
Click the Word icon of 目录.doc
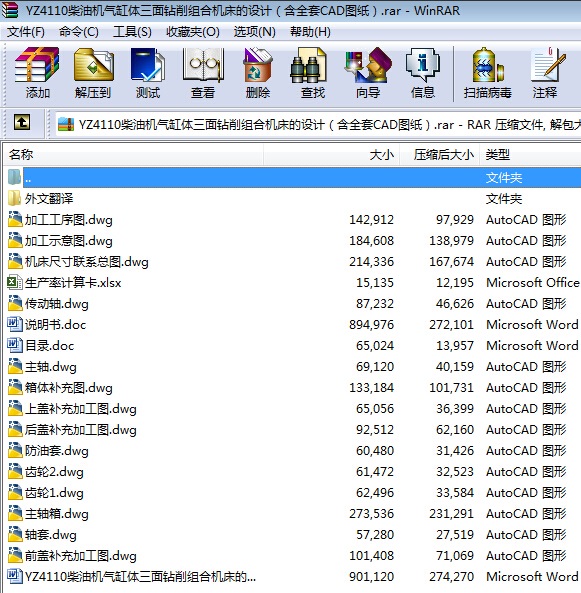[x=15, y=345]
